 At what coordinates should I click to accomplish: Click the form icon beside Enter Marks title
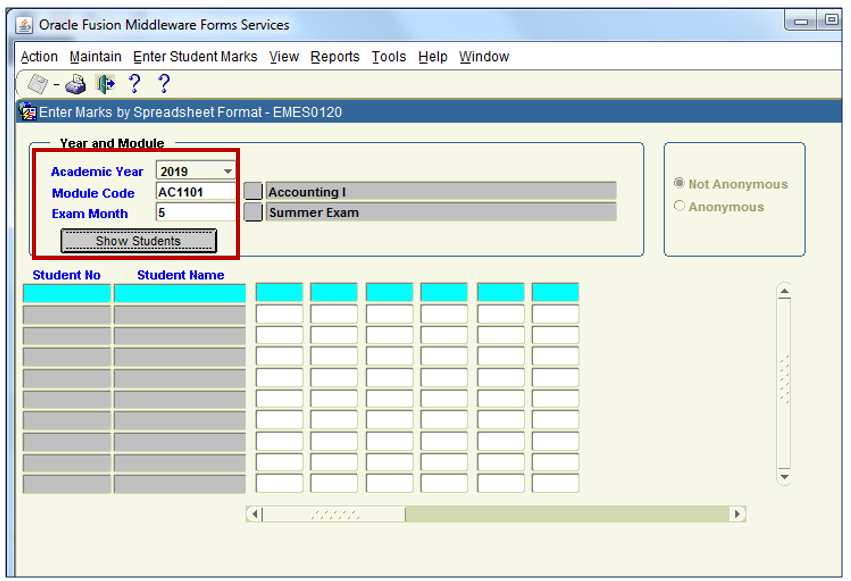(x=28, y=112)
